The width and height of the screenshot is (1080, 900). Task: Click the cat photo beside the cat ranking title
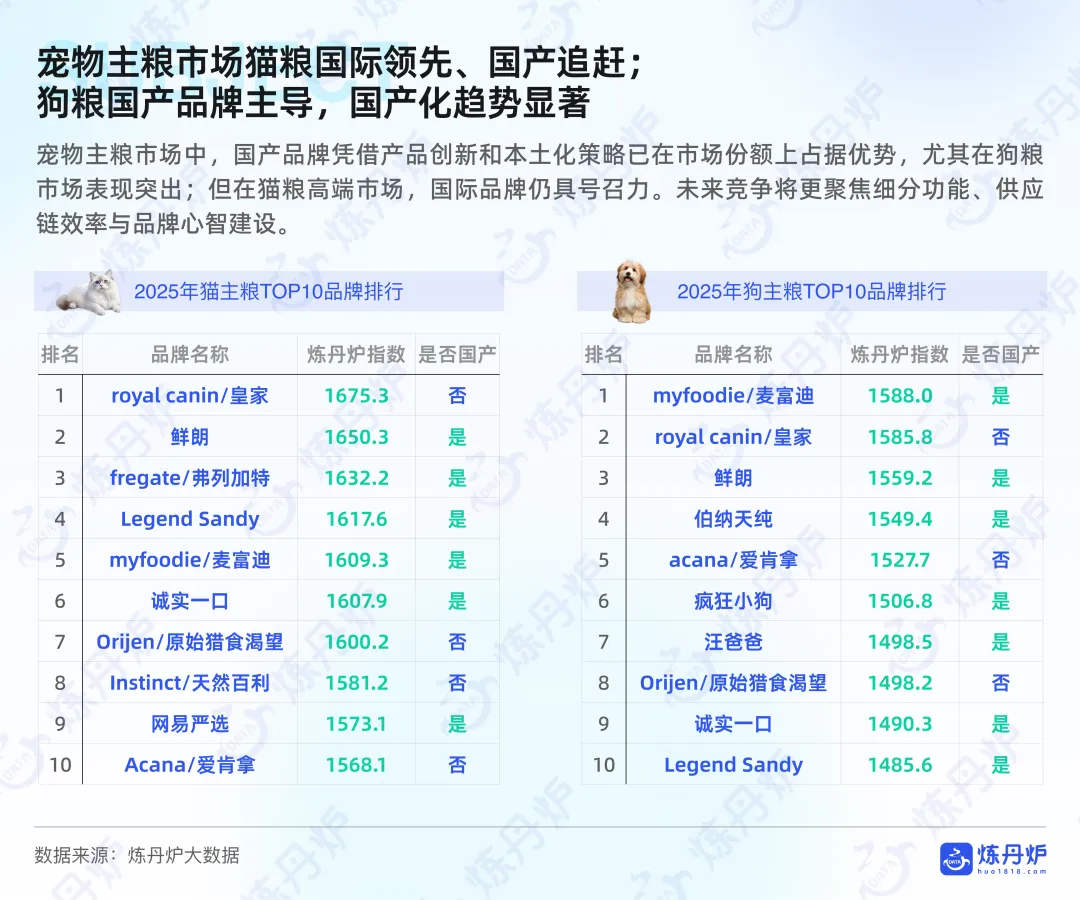(88, 292)
